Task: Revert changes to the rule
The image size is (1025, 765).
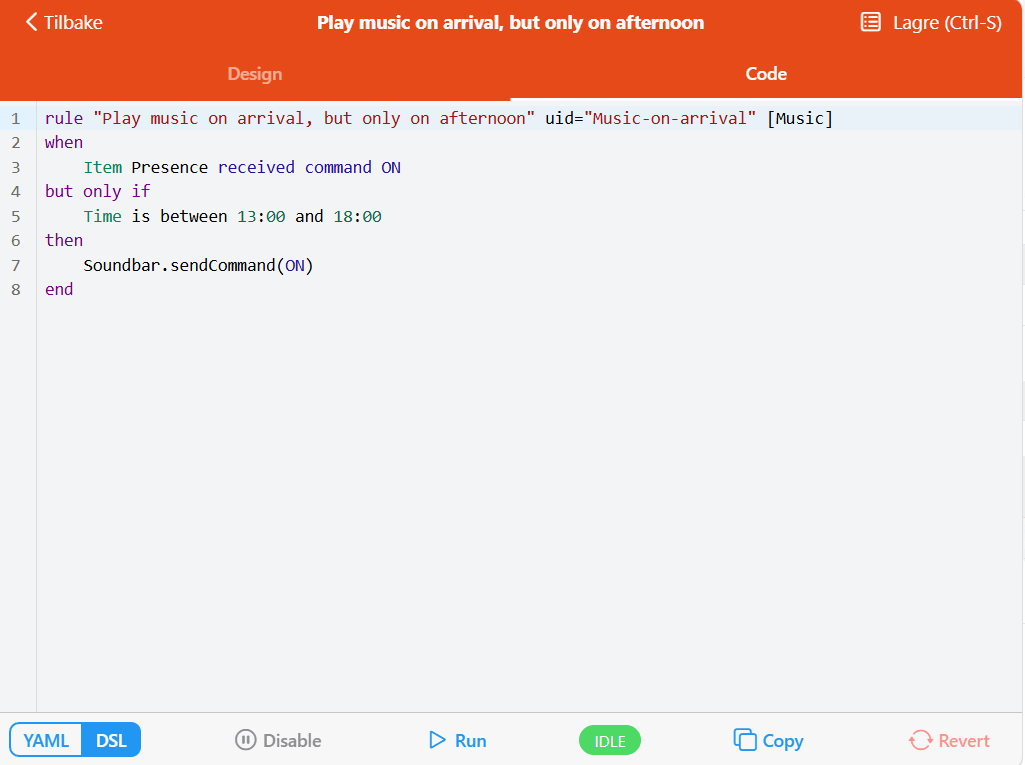Action: 964,741
